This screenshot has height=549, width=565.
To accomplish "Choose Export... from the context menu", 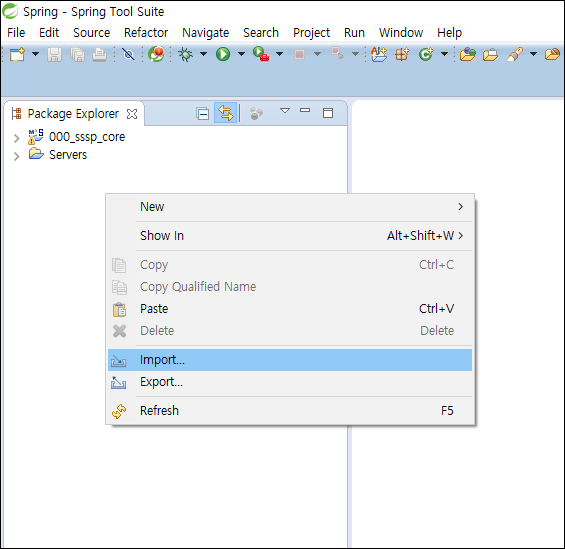I will 290,382.
